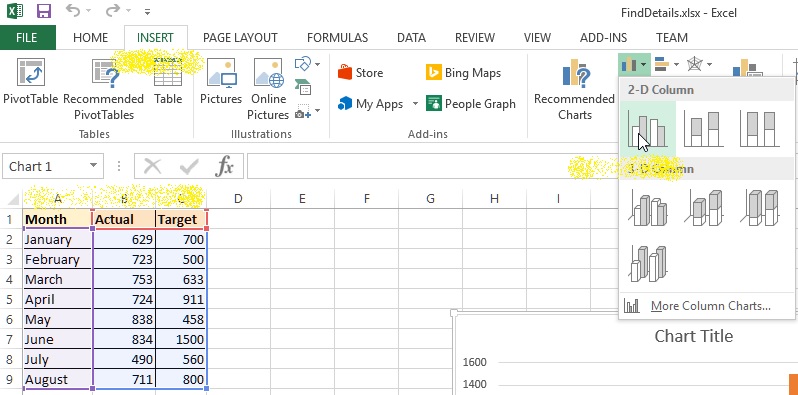Choose 3-D Stacked Column chart
Screen dimensions: 798x395
point(703,208)
